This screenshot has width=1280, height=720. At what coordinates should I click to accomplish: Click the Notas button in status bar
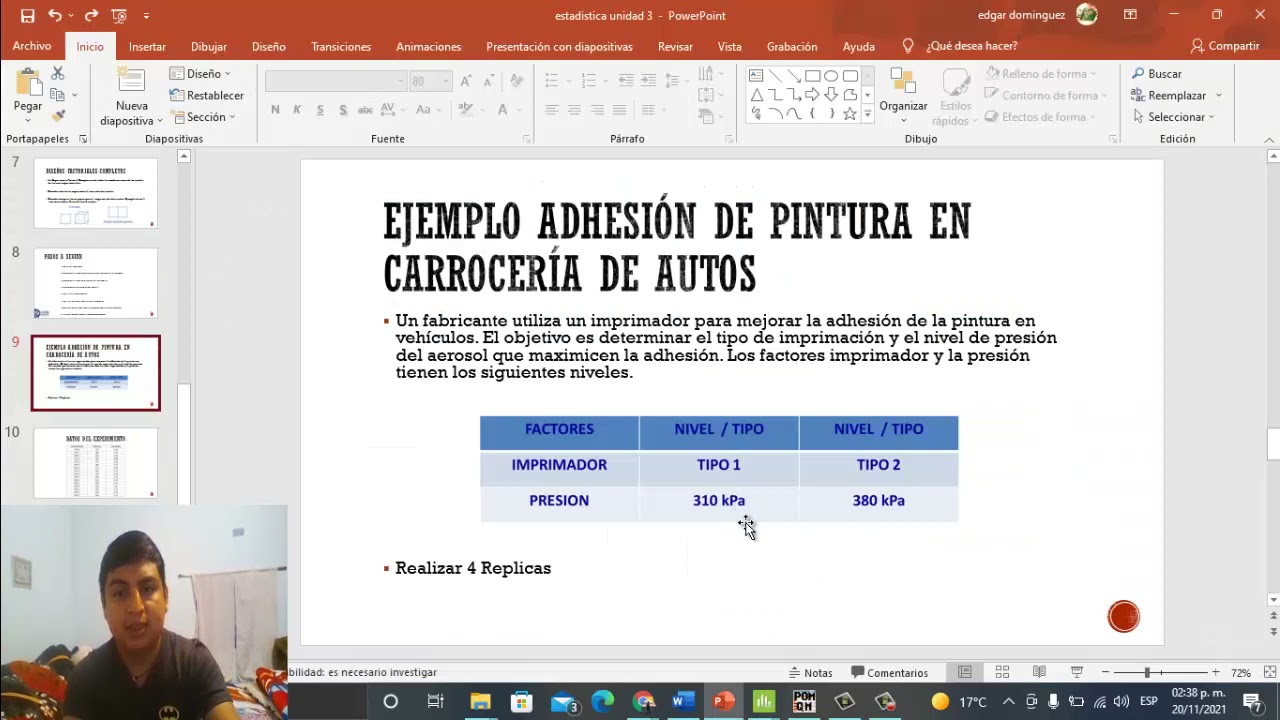(810, 673)
